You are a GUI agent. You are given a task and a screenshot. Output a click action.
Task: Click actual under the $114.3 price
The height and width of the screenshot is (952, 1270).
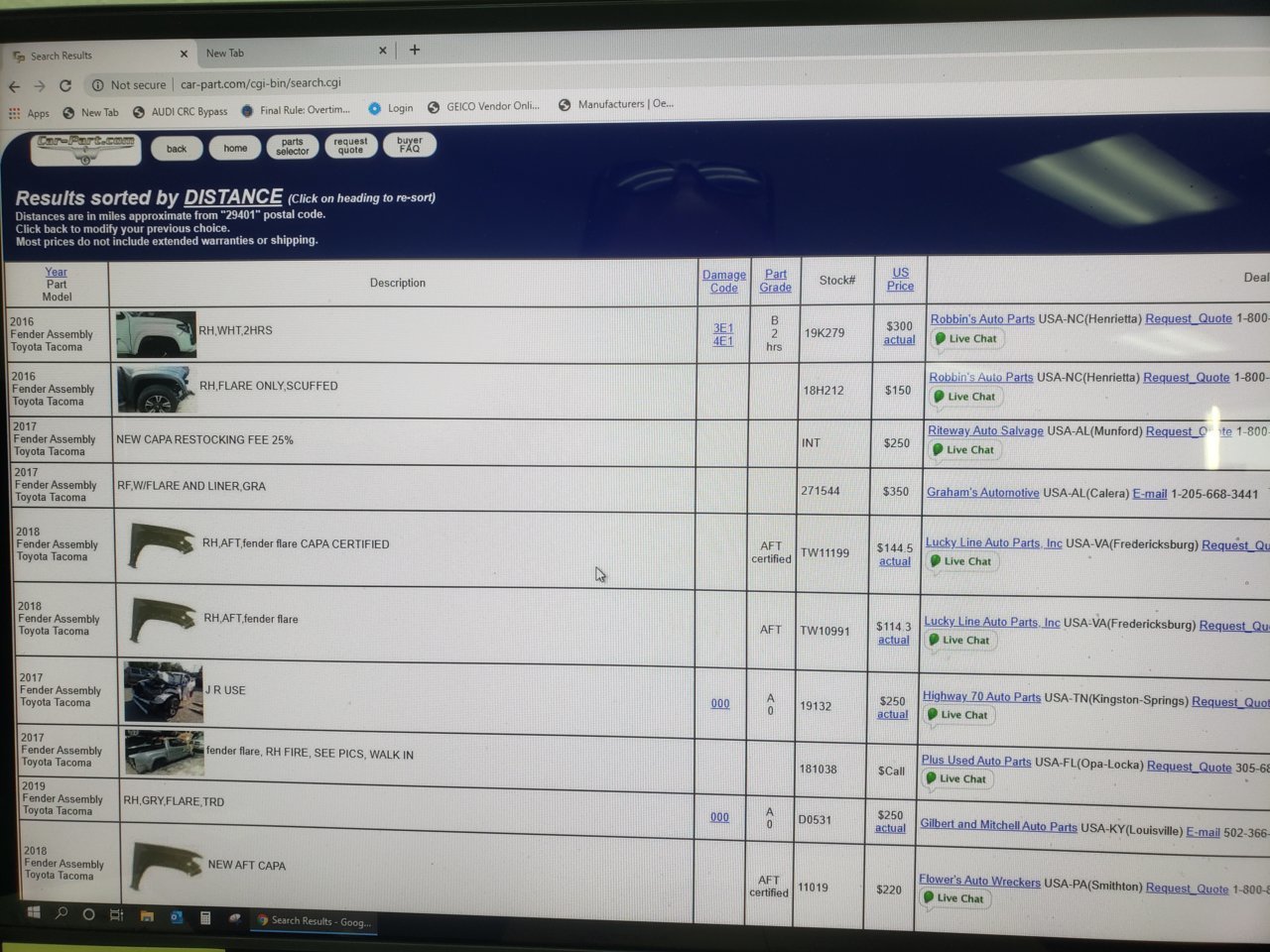(893, 640)
